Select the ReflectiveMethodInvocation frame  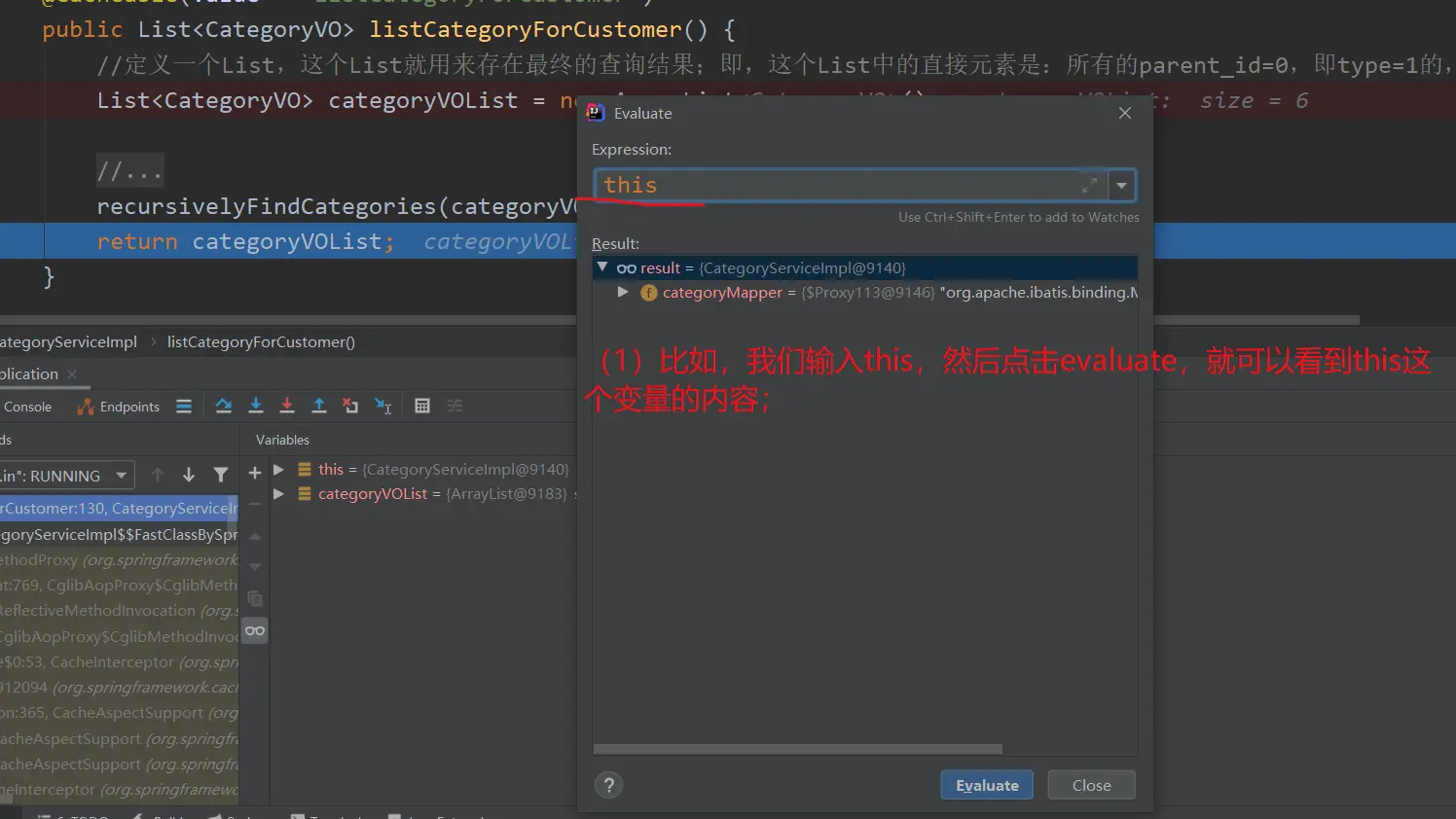pyautogui.click(x=119, y=611)
